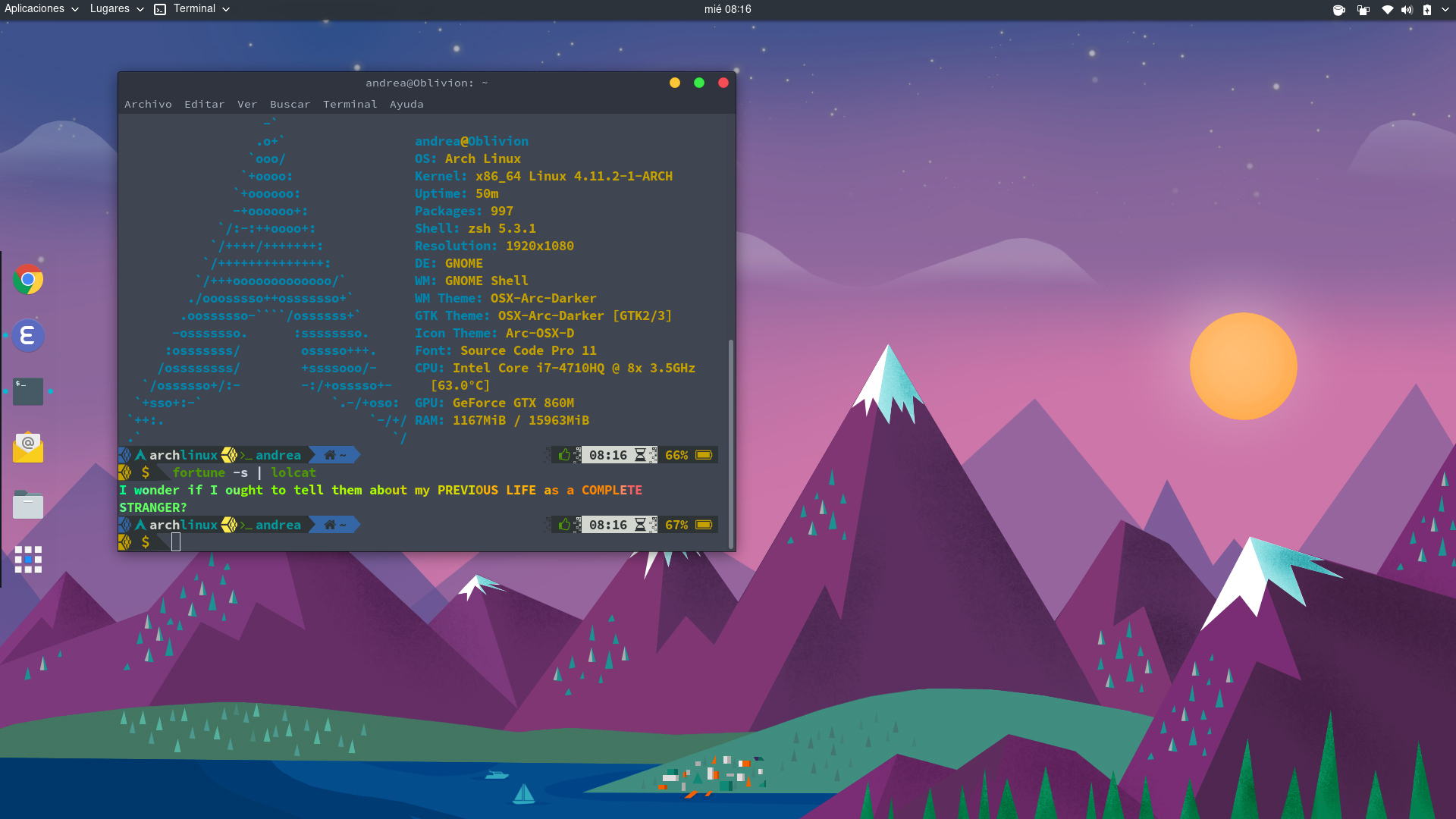
Task: Click the Ayuda menu entry
Action: 407,104
